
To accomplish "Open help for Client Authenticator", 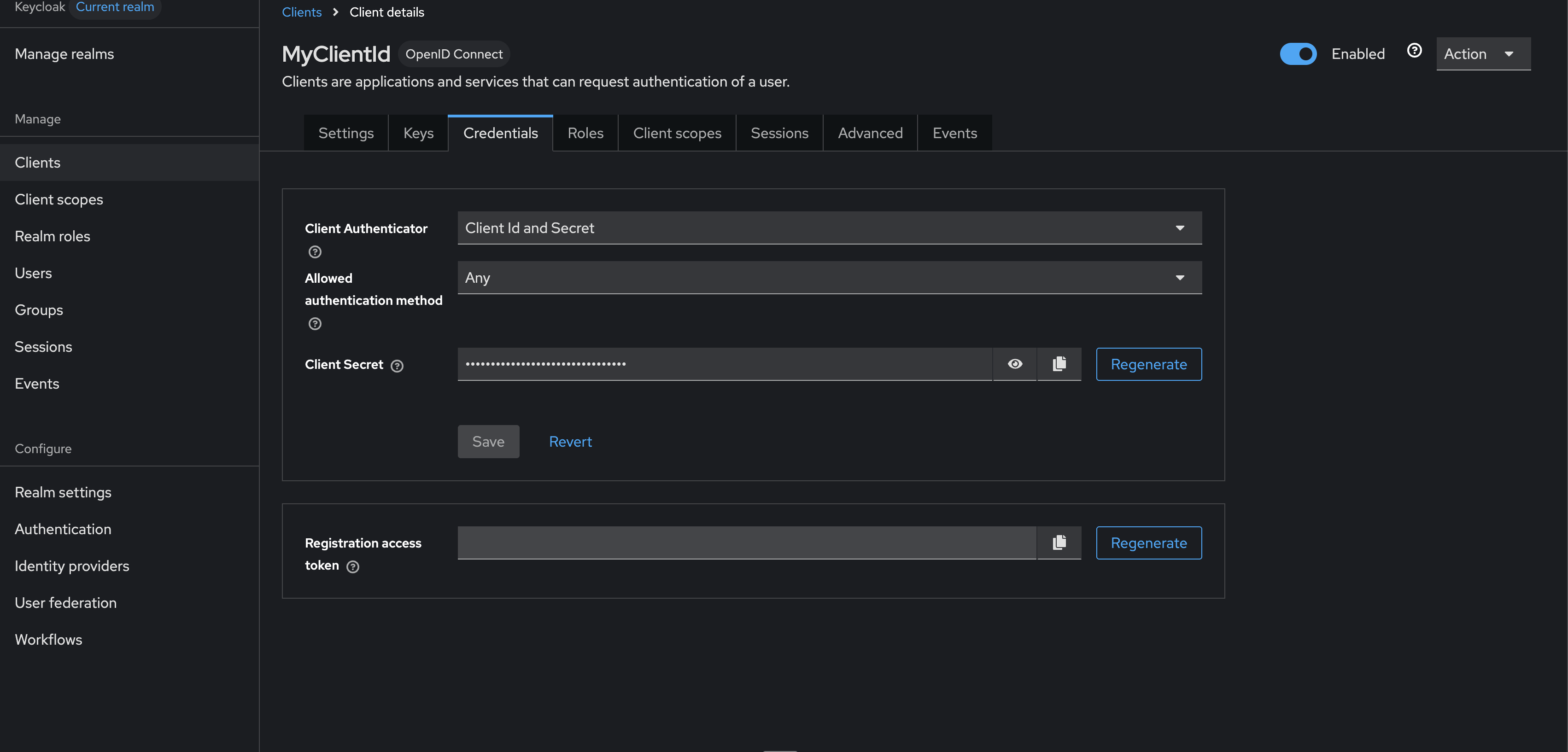I will tap(315, 252).
